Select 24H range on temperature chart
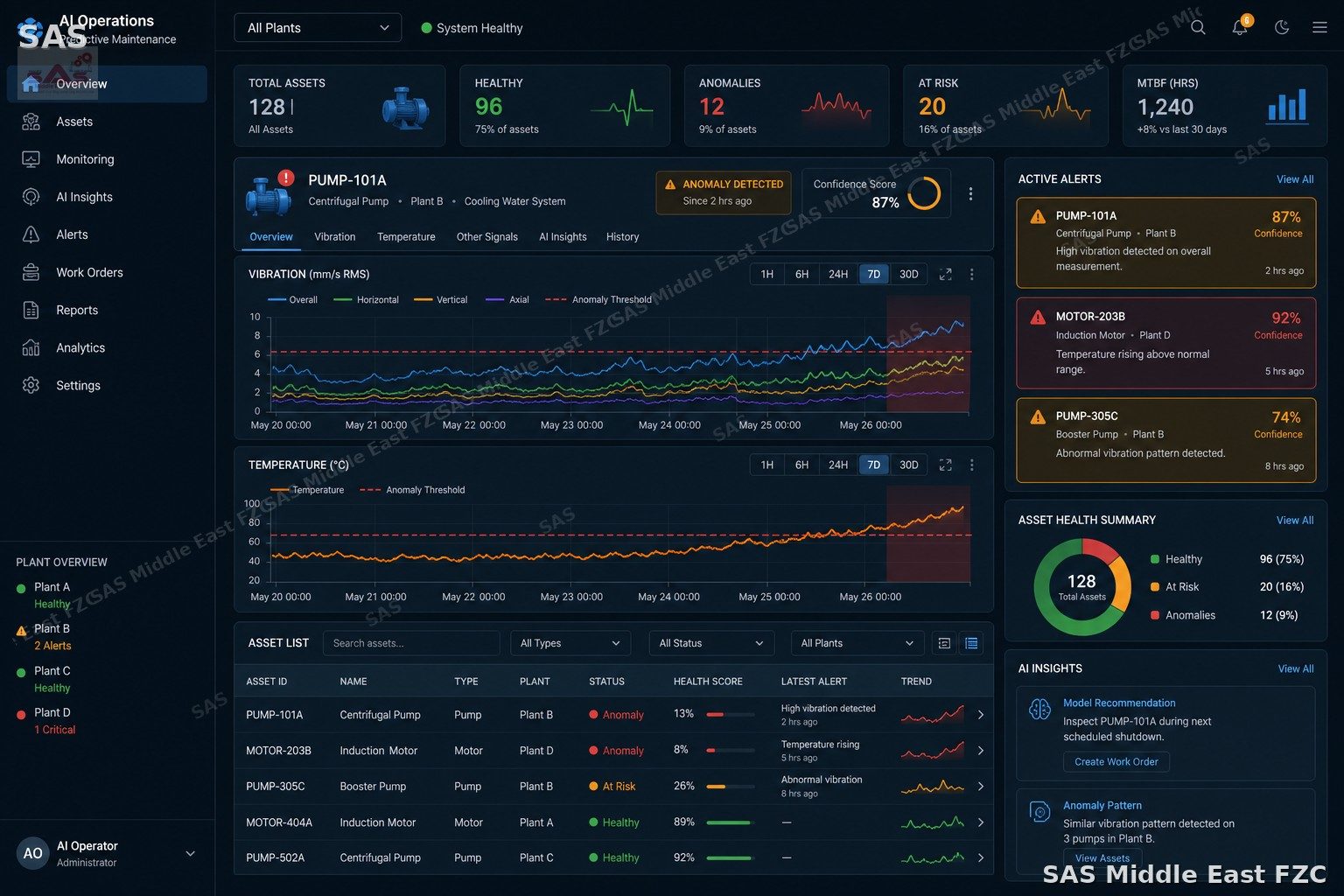The image size is (1344, 896). [838, 465]
